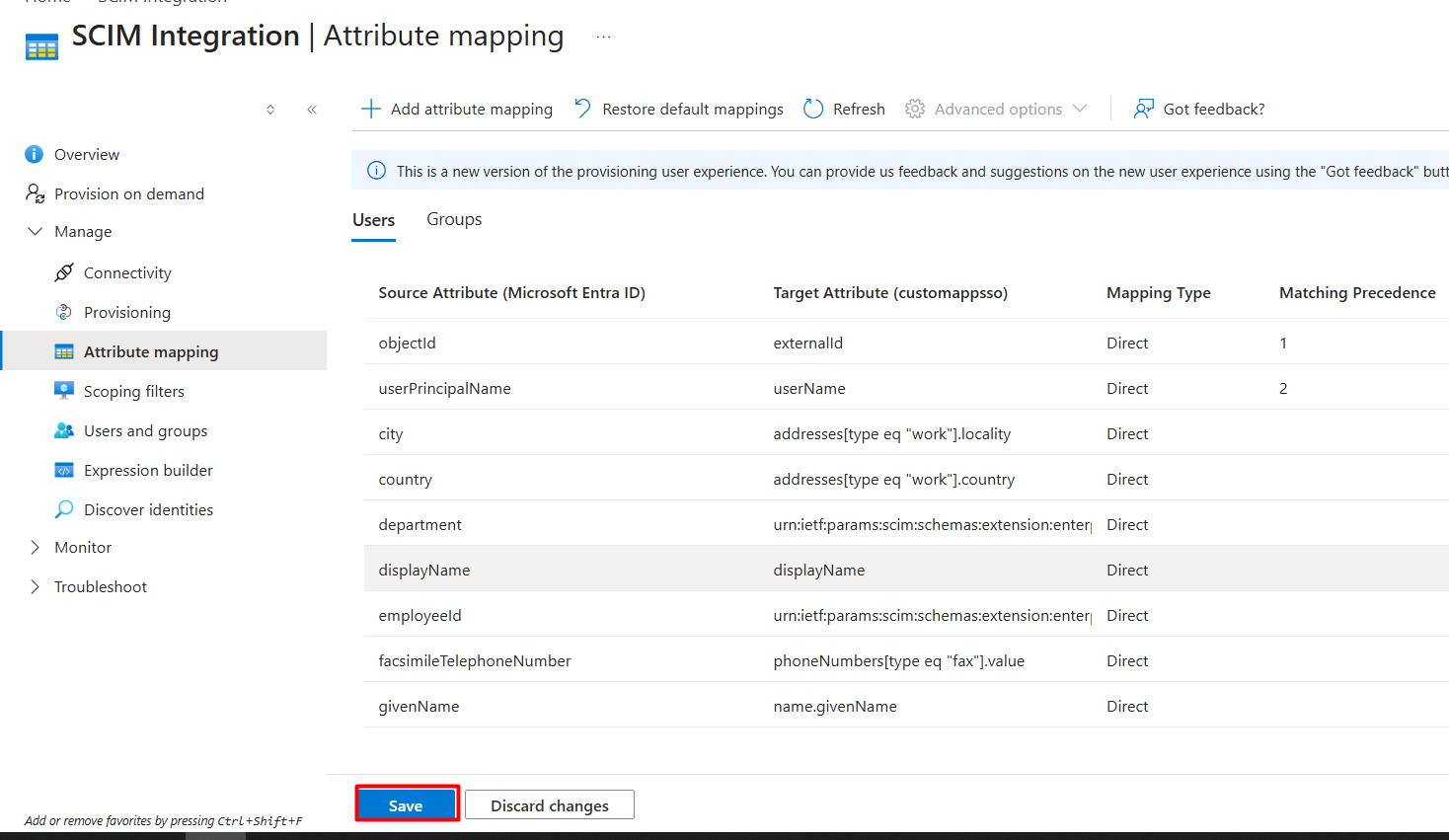The image size is (1449, 840).
Task: Click the circular Refresh icon
Action: [x=813, y=109]
